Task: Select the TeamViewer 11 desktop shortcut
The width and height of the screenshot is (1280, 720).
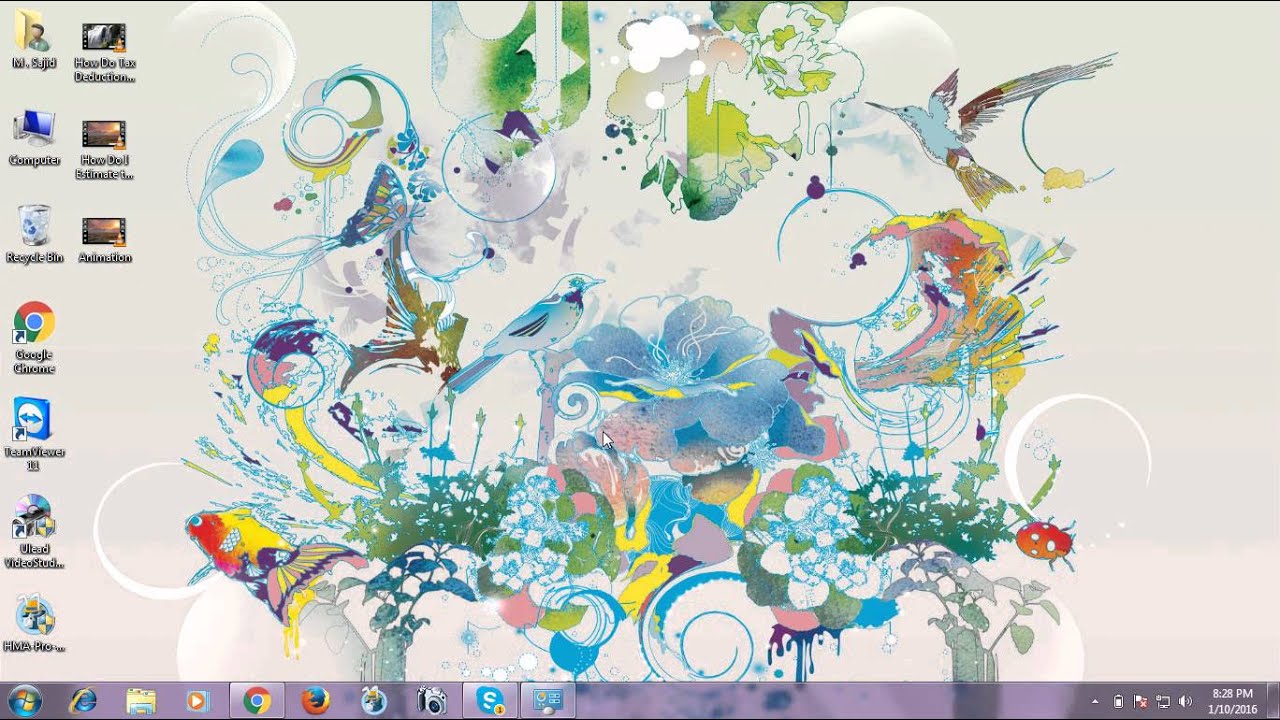Action: (x=34, y=435)
